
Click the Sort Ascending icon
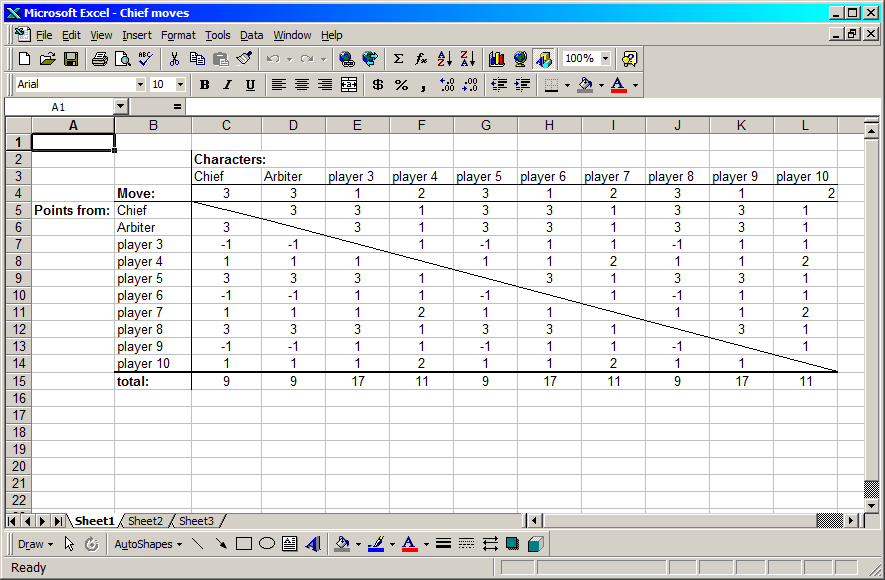click(445, 59)
